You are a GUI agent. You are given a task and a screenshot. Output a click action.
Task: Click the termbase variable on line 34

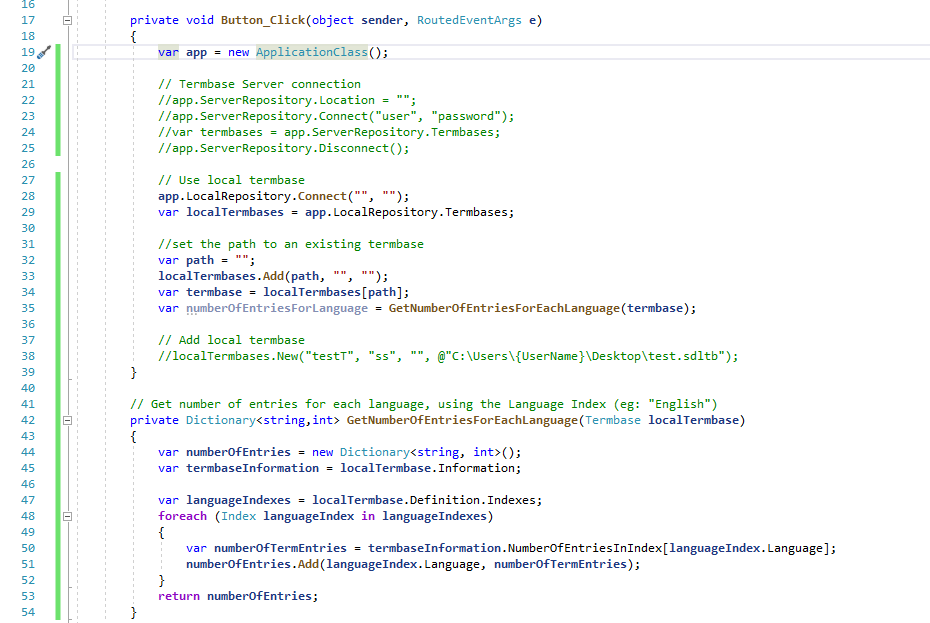[214, 293]
